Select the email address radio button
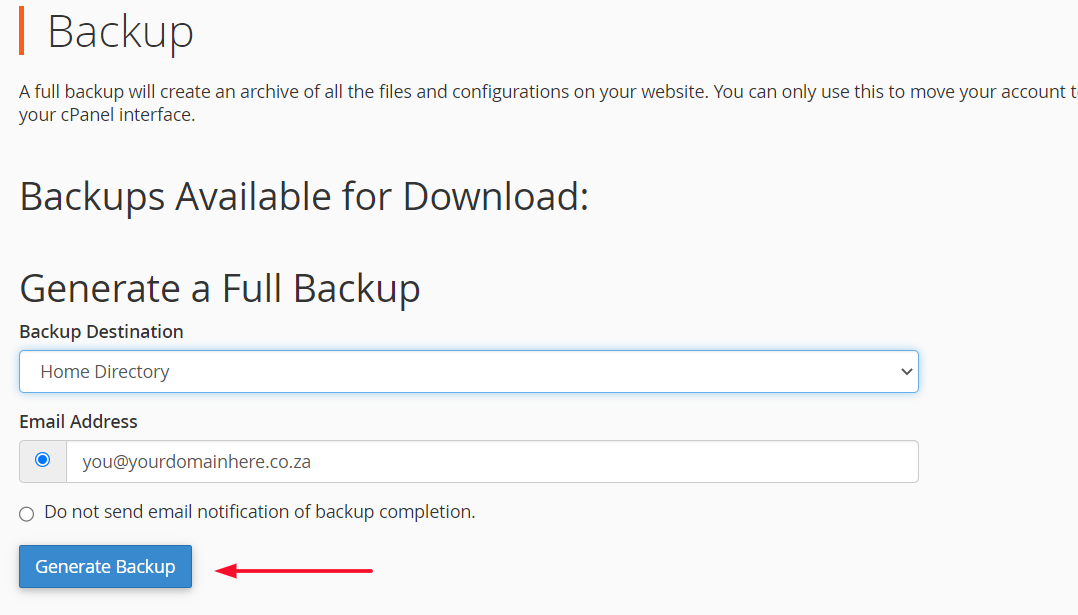Image resolution: width=1078 pixels, height=615 pixels. tap(42, 460)
